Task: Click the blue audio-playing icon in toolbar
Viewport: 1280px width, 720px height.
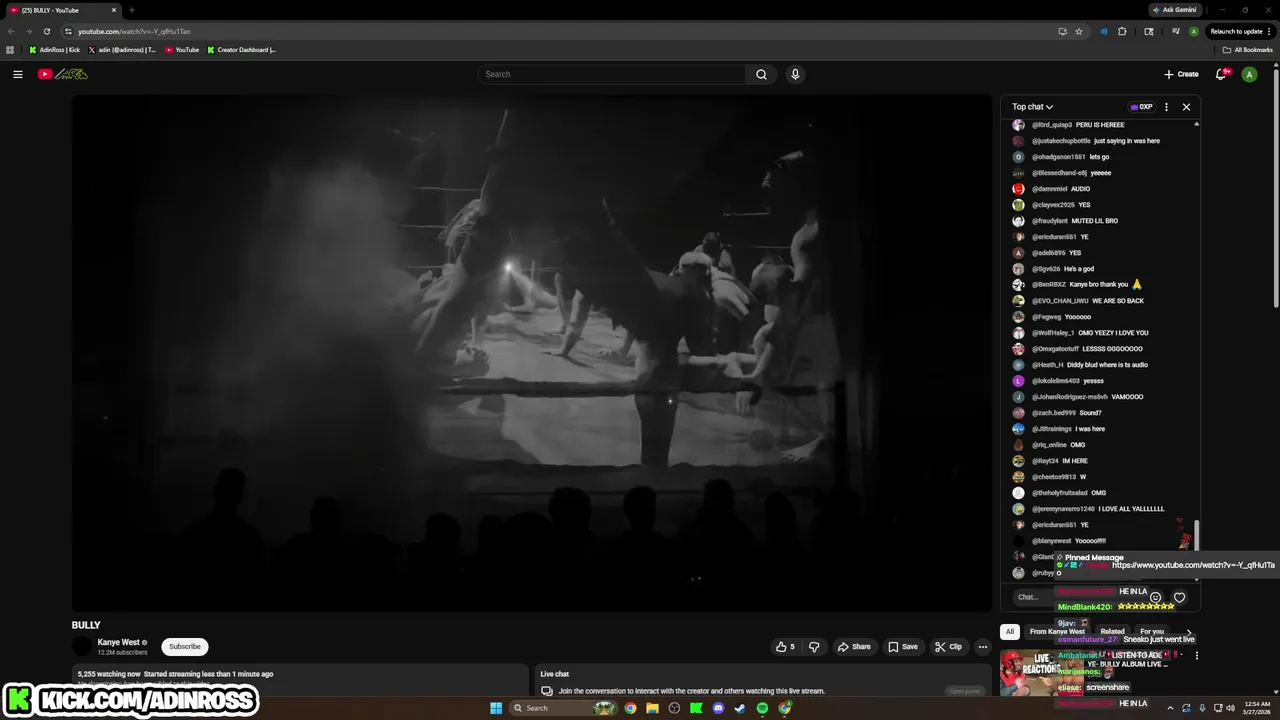Action: pyautogui.click(x=1104, y=31)
